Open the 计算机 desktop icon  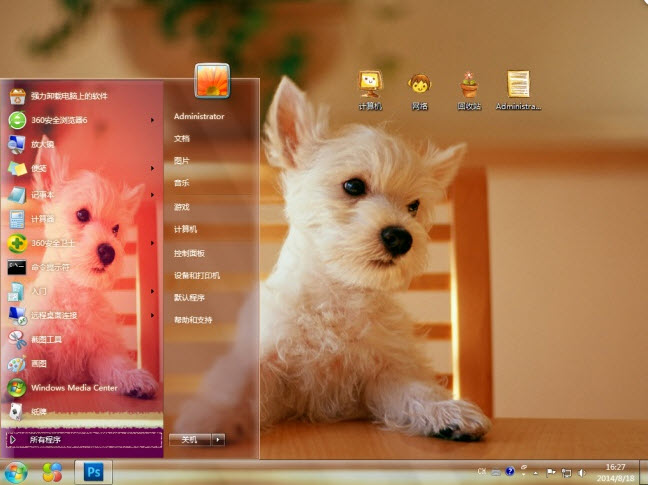tap(370, 86)
